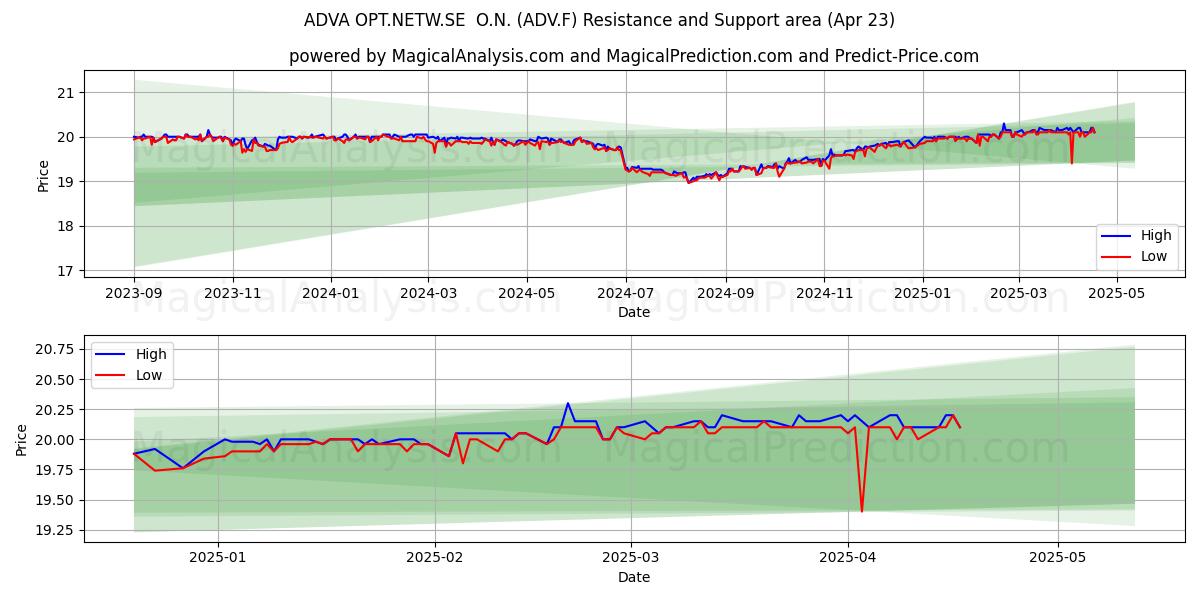Click the bottom chart x-axis label 2025-05
This screenshot has width=1200, height=600.
pos(1058,558)
